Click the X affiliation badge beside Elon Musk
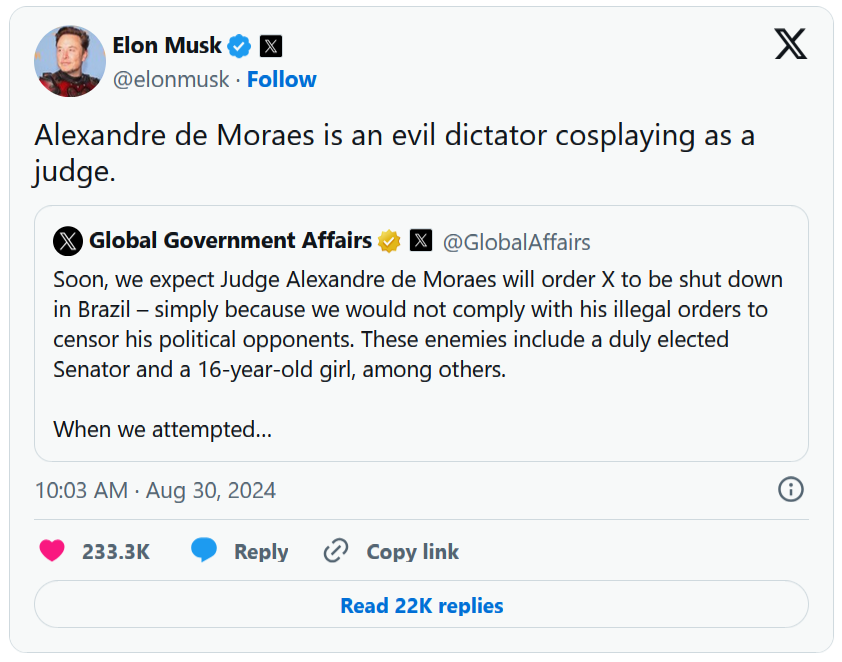The image size is (842, 662). point(271,46)
